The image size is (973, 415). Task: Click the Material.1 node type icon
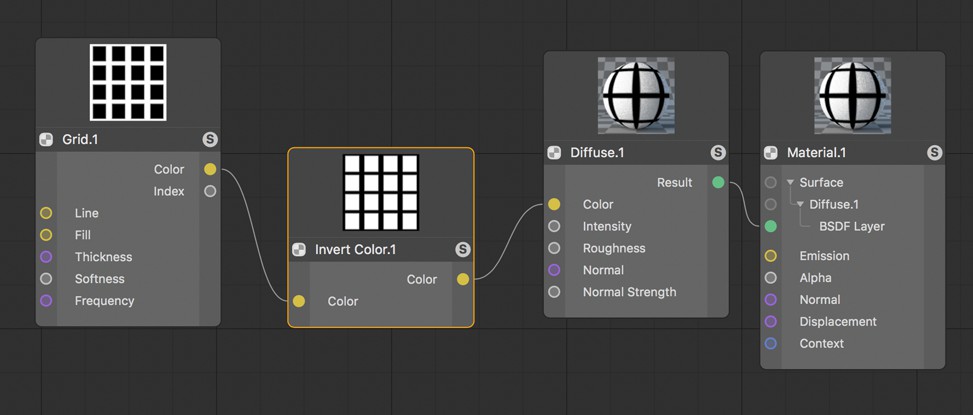pos(771,153)
